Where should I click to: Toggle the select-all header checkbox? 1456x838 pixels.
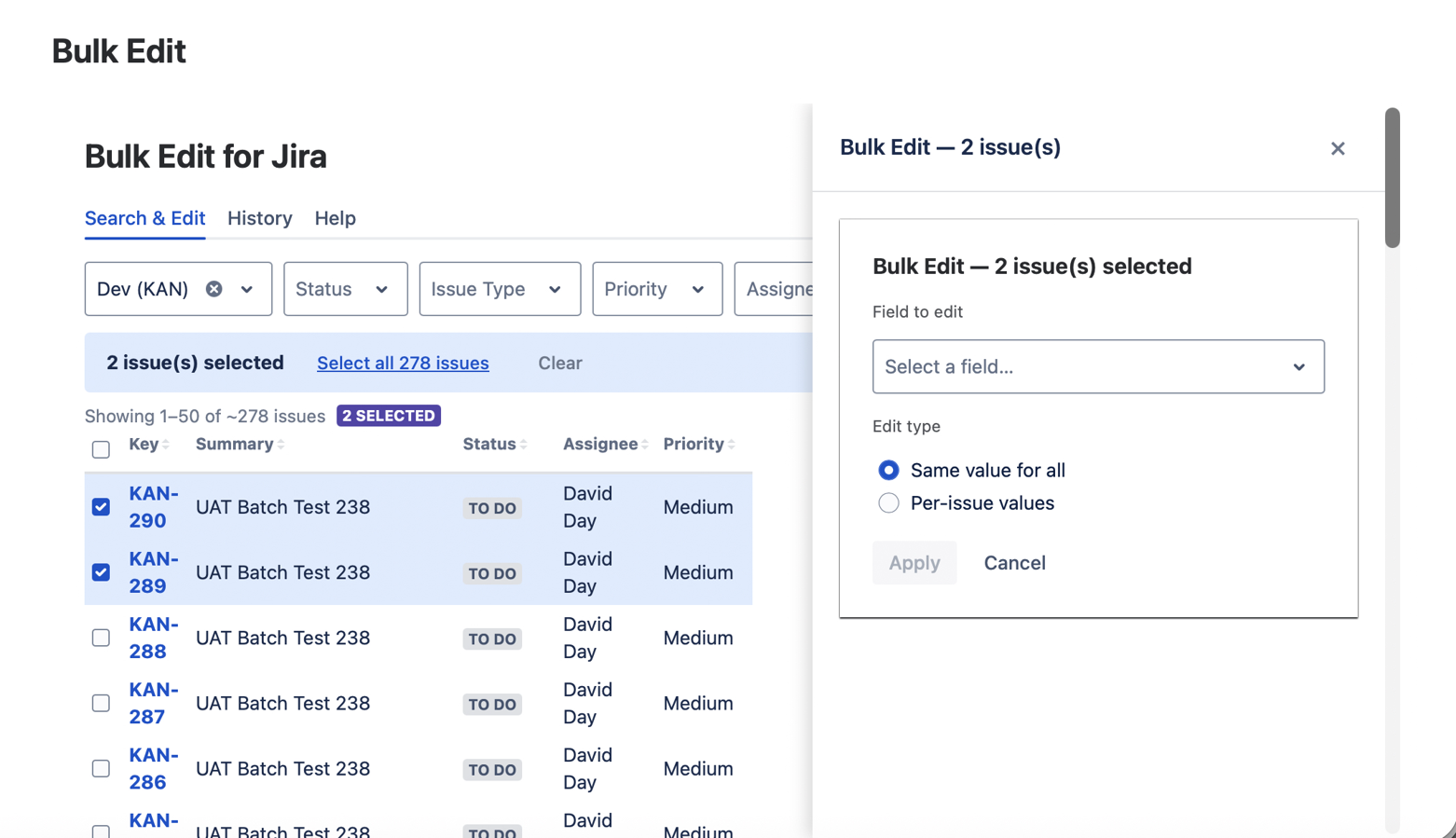101,449
